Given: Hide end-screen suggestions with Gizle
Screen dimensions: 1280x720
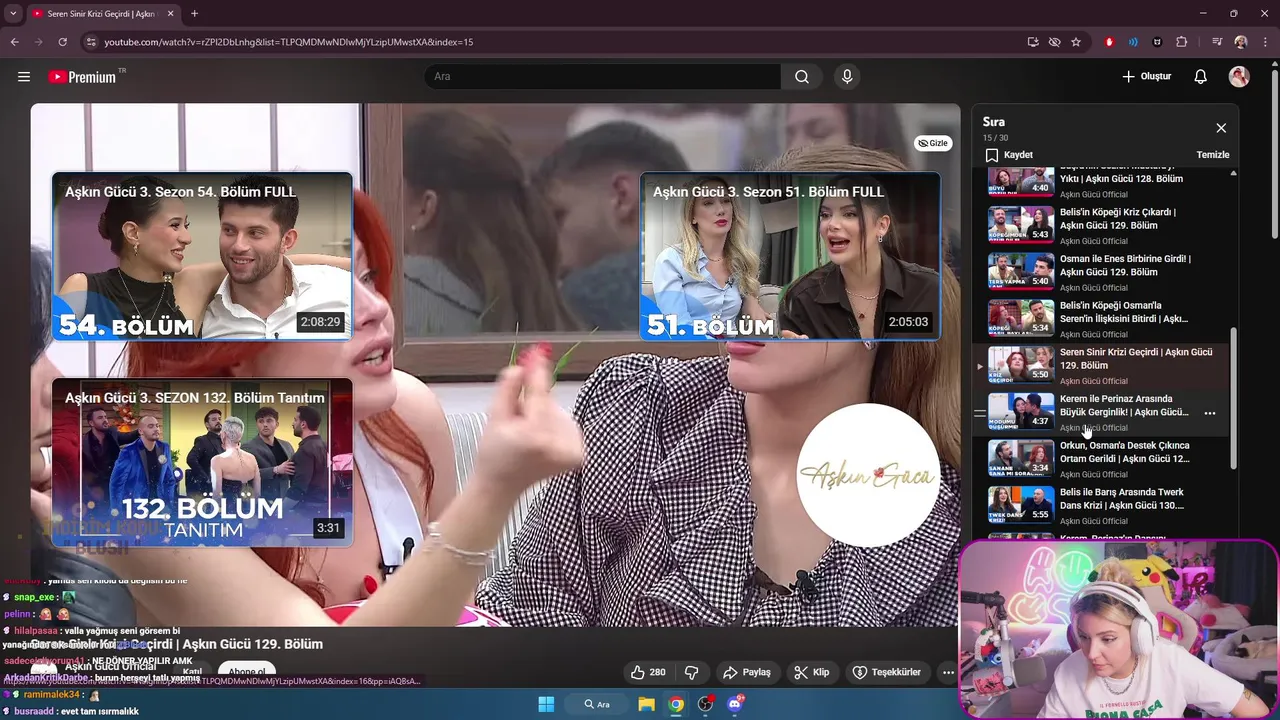Looking at the screenshot, I should 933,143.
